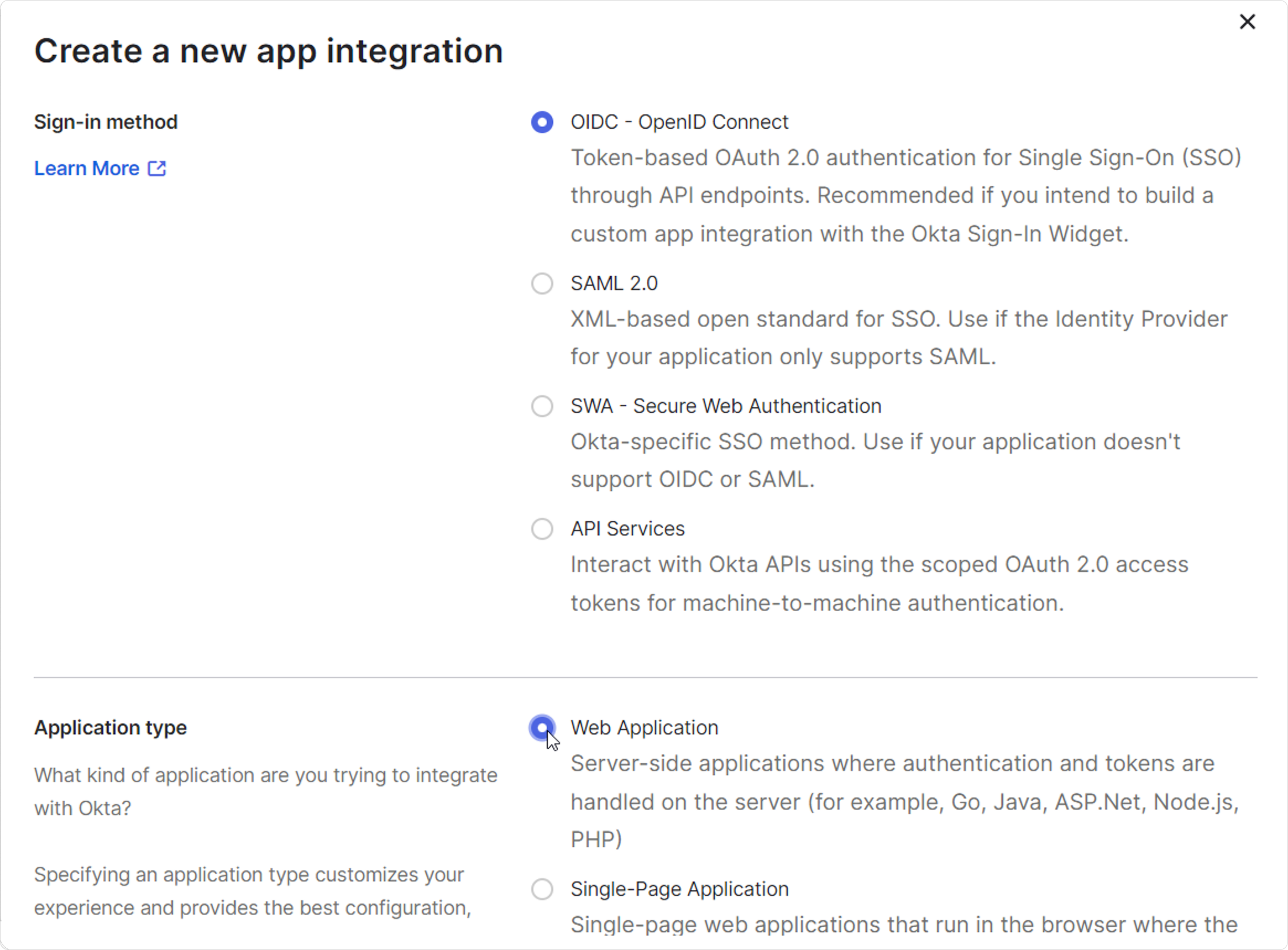Click the Single-Page Application label text
Screen dimensions: 1288x950
coord(679,889)
